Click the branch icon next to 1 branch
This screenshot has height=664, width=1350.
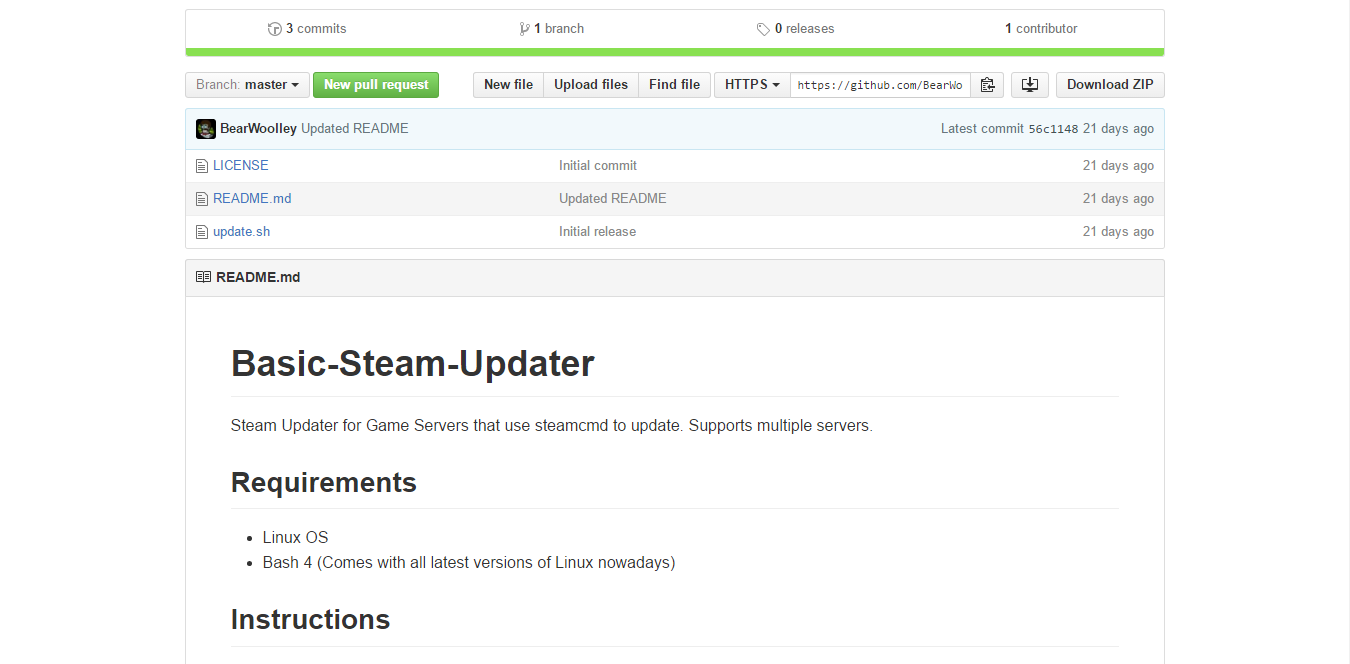[524, 28]
